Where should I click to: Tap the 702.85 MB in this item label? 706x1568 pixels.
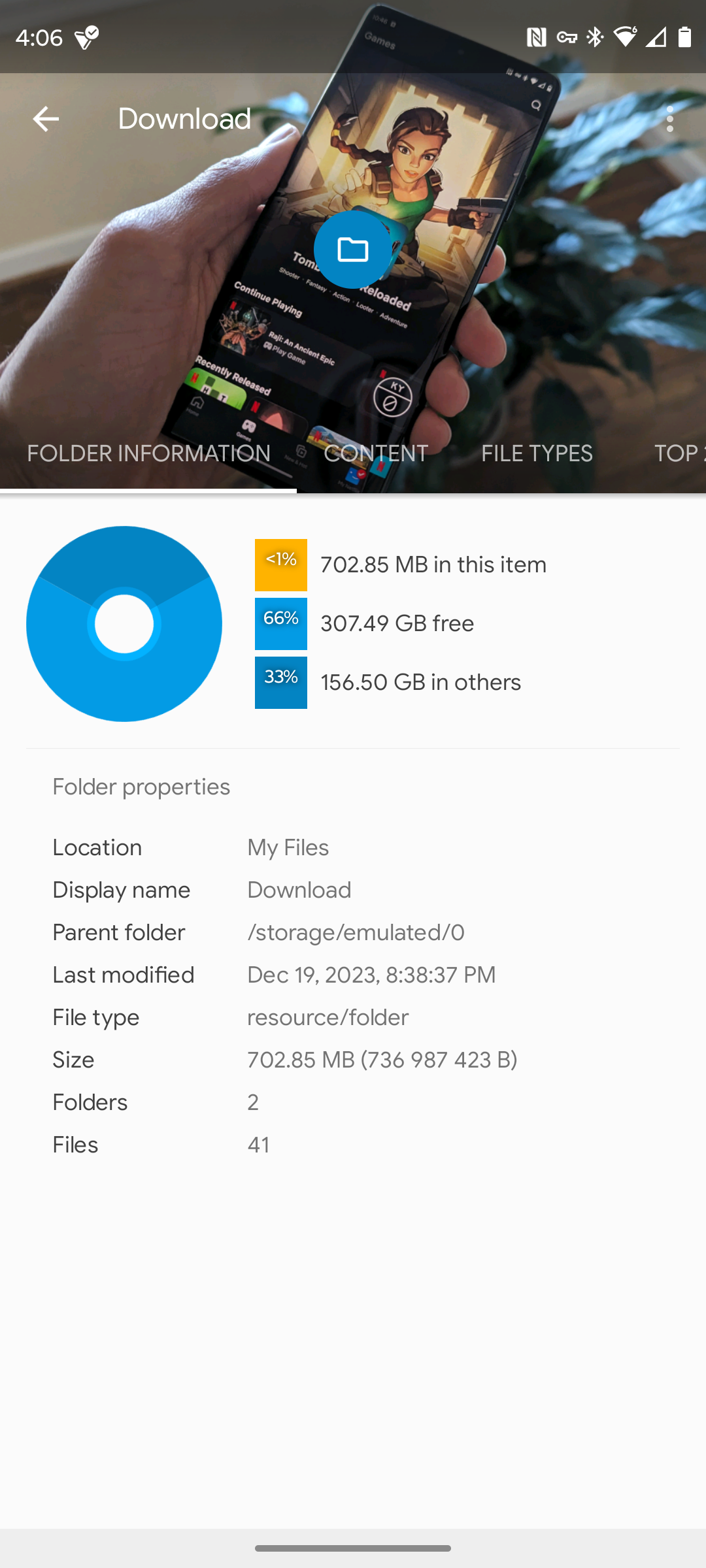click(433, 564)
